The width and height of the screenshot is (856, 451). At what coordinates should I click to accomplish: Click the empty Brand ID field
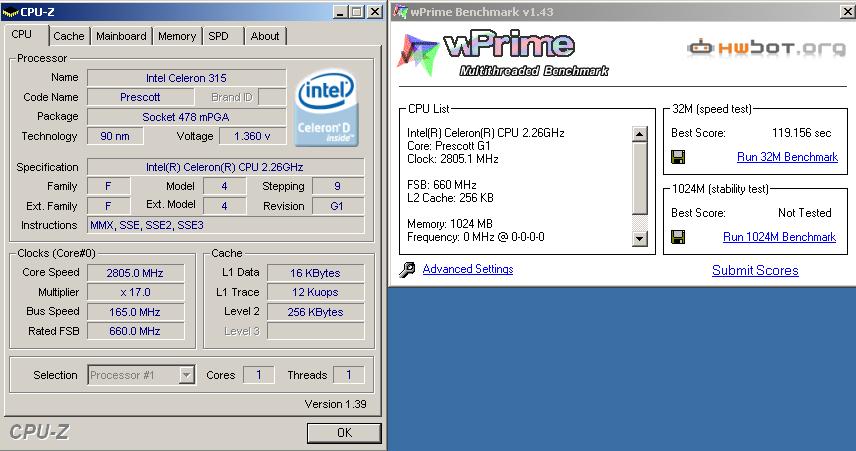click(x=272, y=97)
